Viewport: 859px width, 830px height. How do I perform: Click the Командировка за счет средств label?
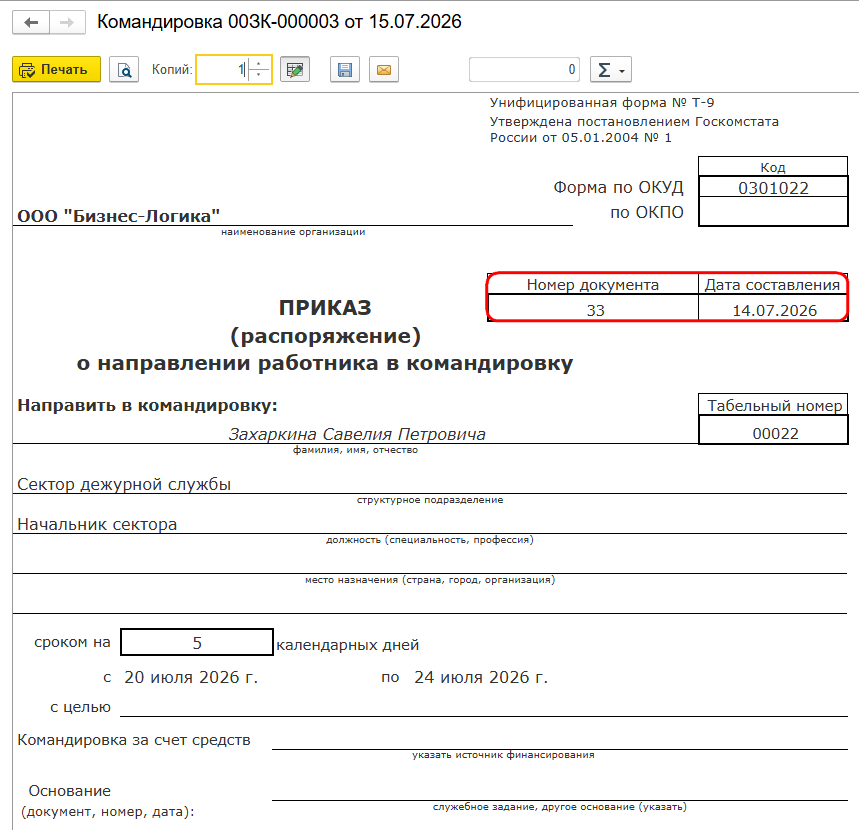click(x=134, y=740)
